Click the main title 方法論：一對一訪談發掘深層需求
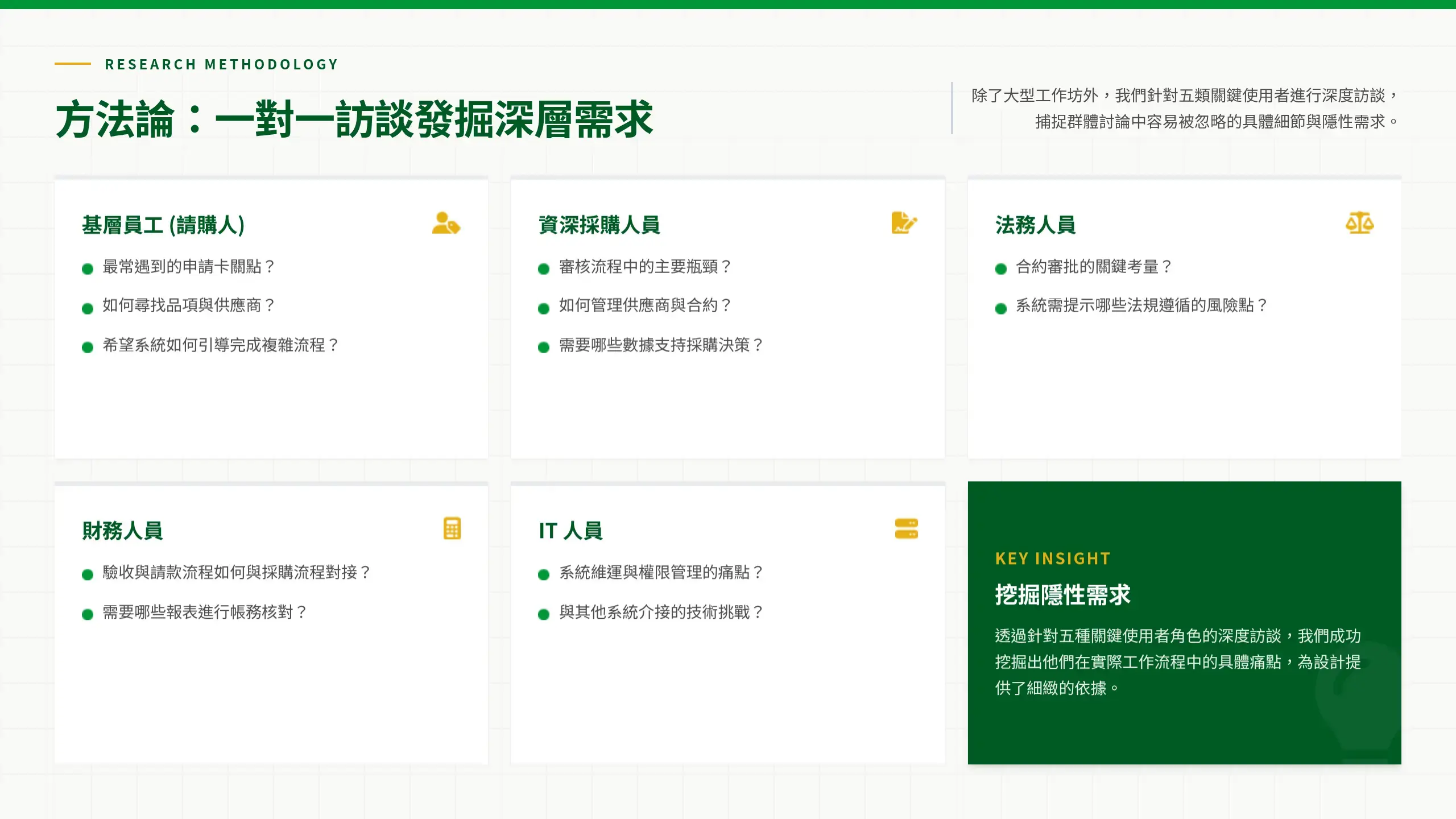The height and width of the screenshot is (819, 1456). [354, 119]
